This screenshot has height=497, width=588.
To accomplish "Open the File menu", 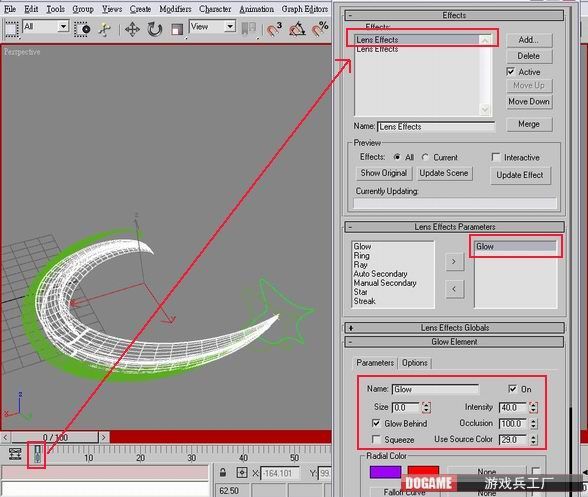I will pyautogui.click(x=10, y=9).
